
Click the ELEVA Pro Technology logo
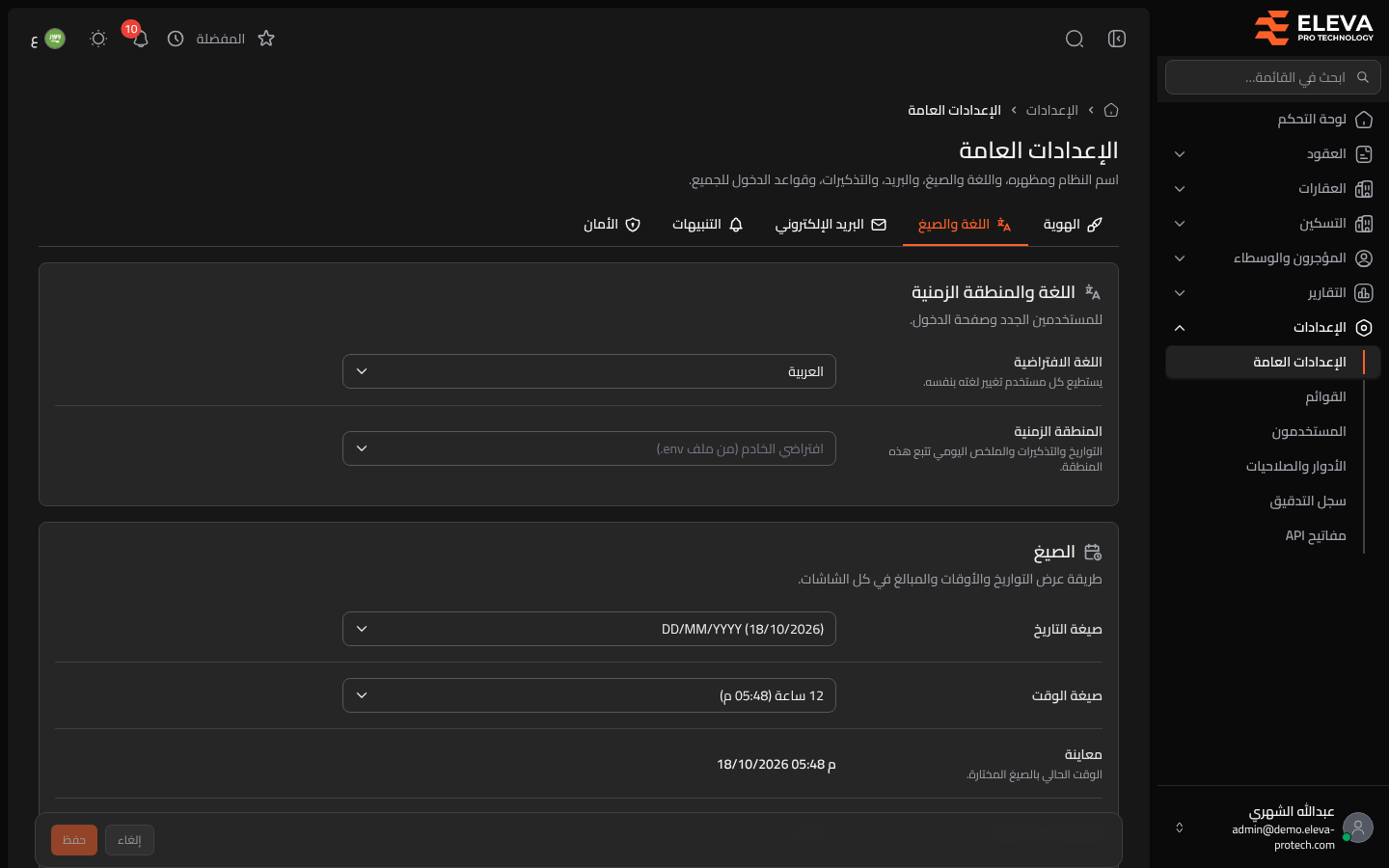point(1313,27)
